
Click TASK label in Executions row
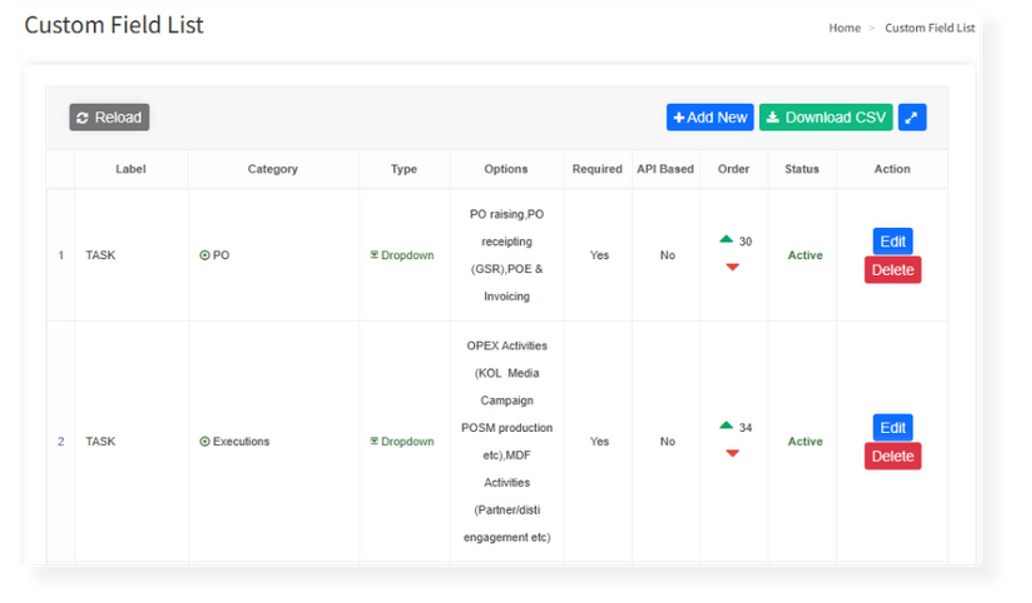100,441
